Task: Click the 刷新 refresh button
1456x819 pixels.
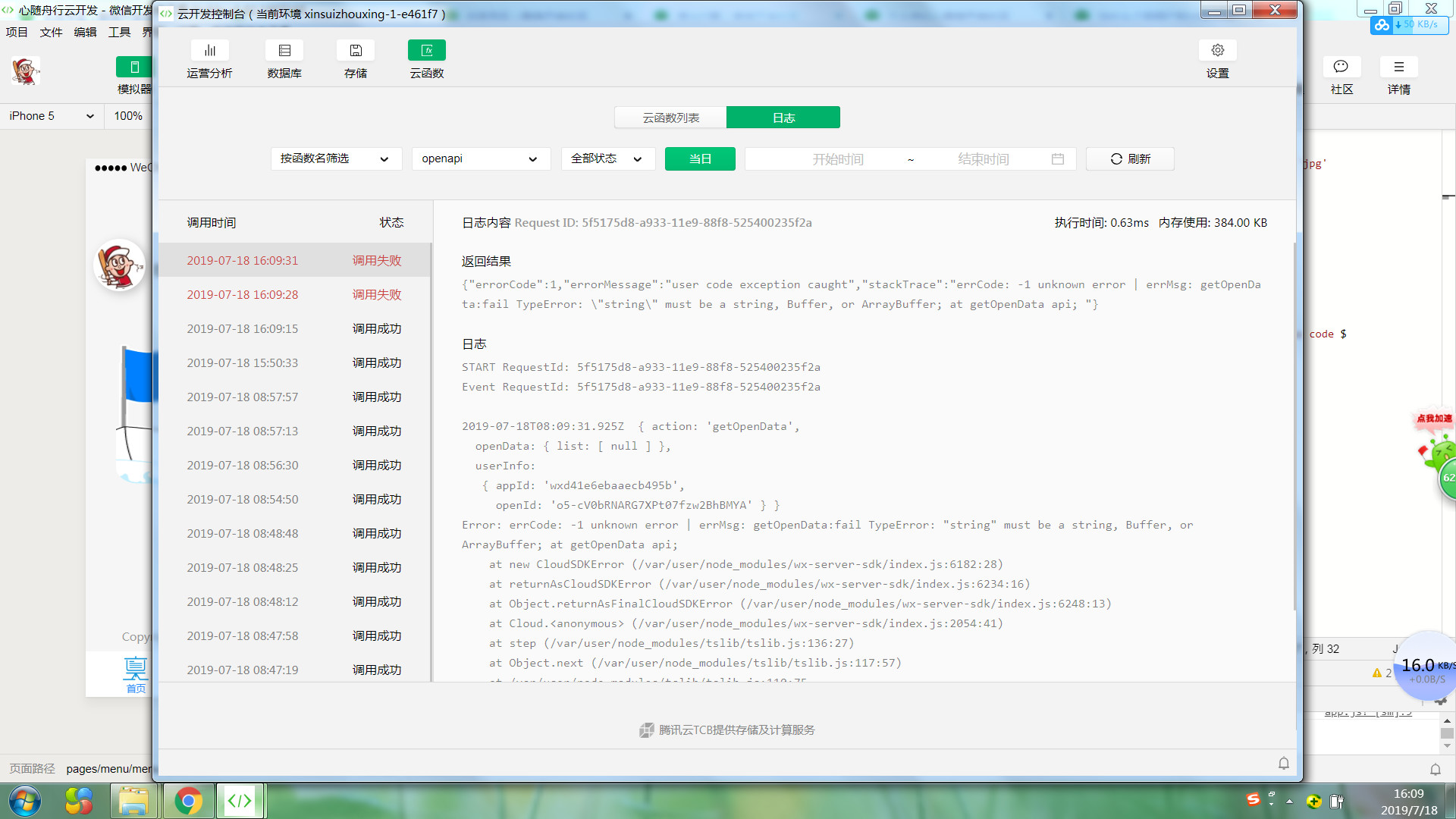Action: pos(1129,159)
